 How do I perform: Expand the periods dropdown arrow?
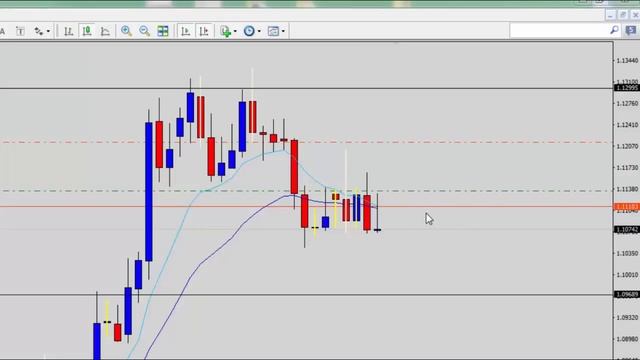pyautogui.click(x=259, y=31)
